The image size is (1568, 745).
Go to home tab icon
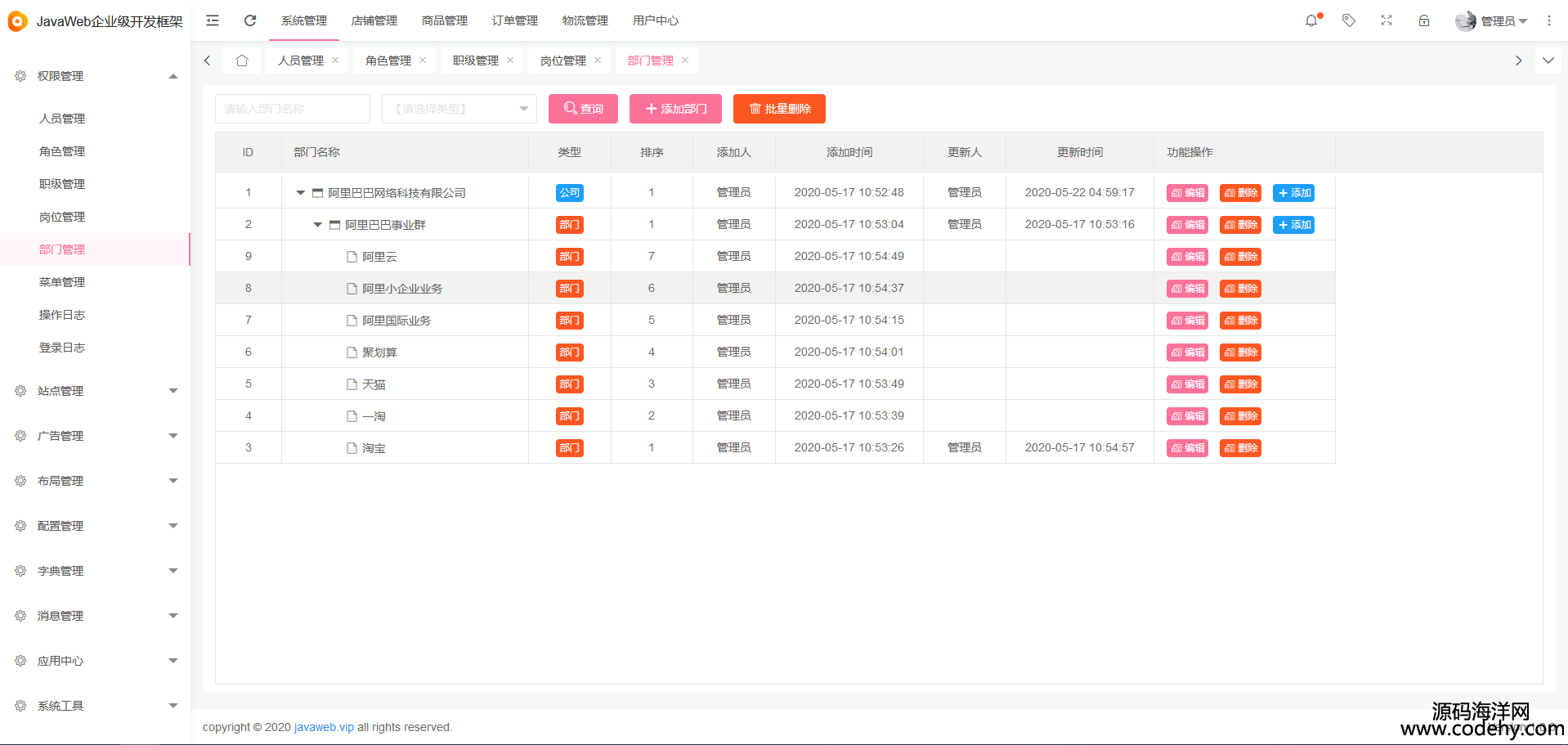tap(242, 61)
